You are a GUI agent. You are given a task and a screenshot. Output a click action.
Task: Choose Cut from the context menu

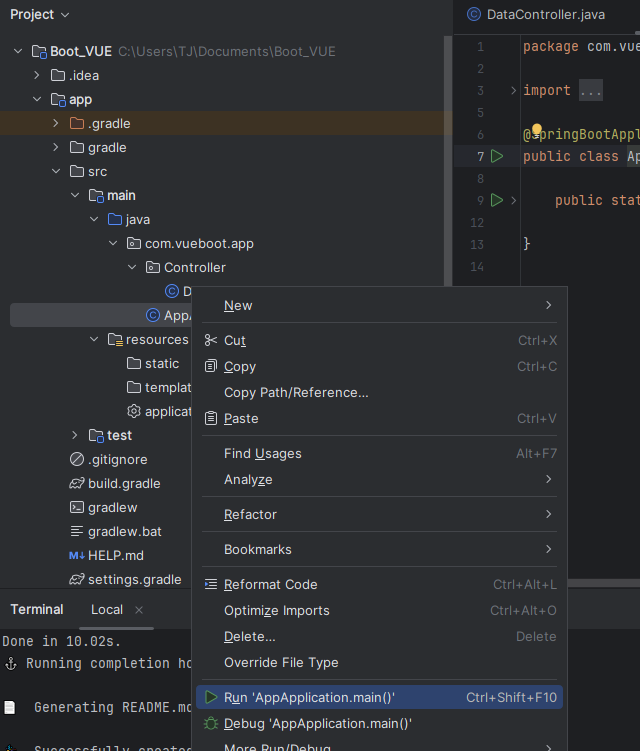[379, 340]
